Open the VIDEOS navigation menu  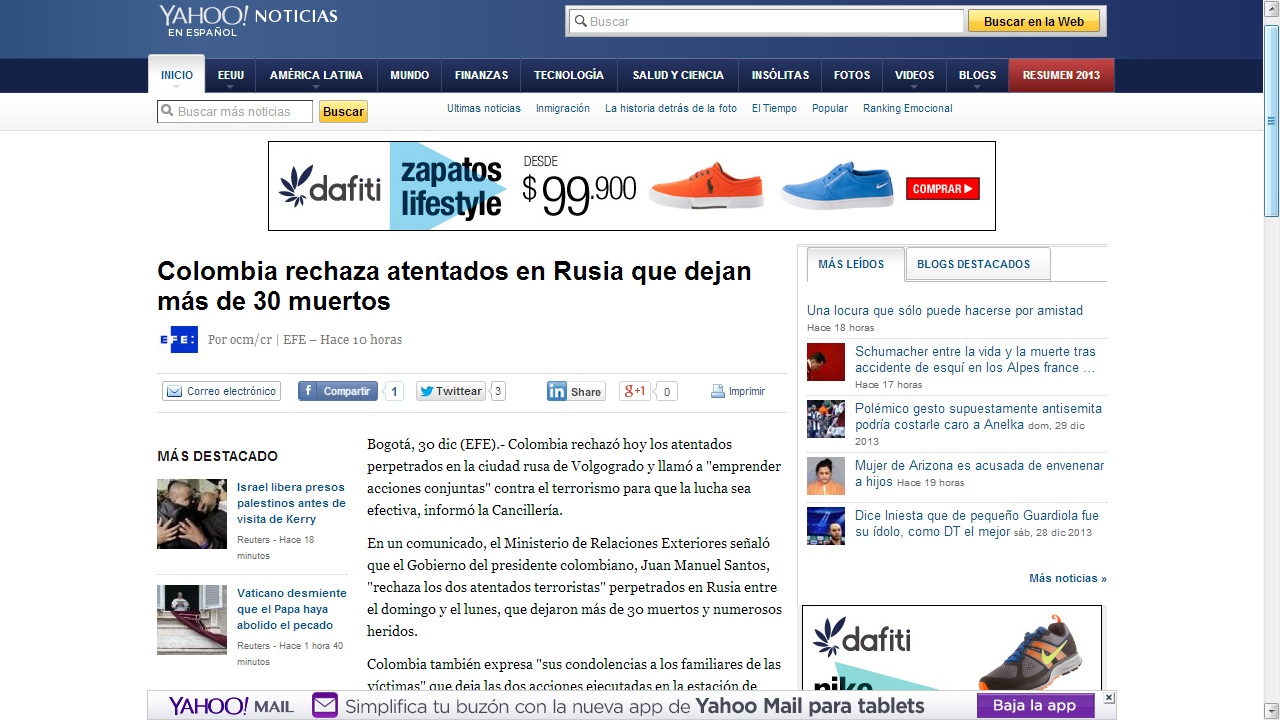[914, 75]
